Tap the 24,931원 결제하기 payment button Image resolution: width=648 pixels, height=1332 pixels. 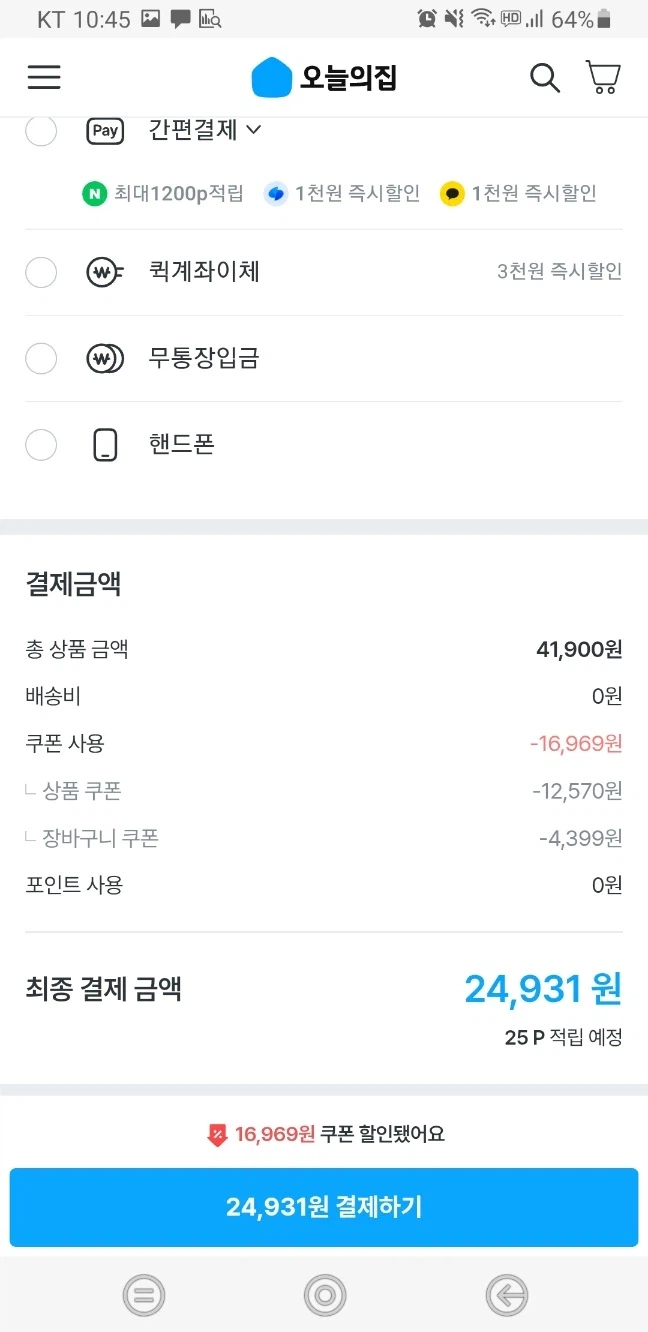[324, 1207]
